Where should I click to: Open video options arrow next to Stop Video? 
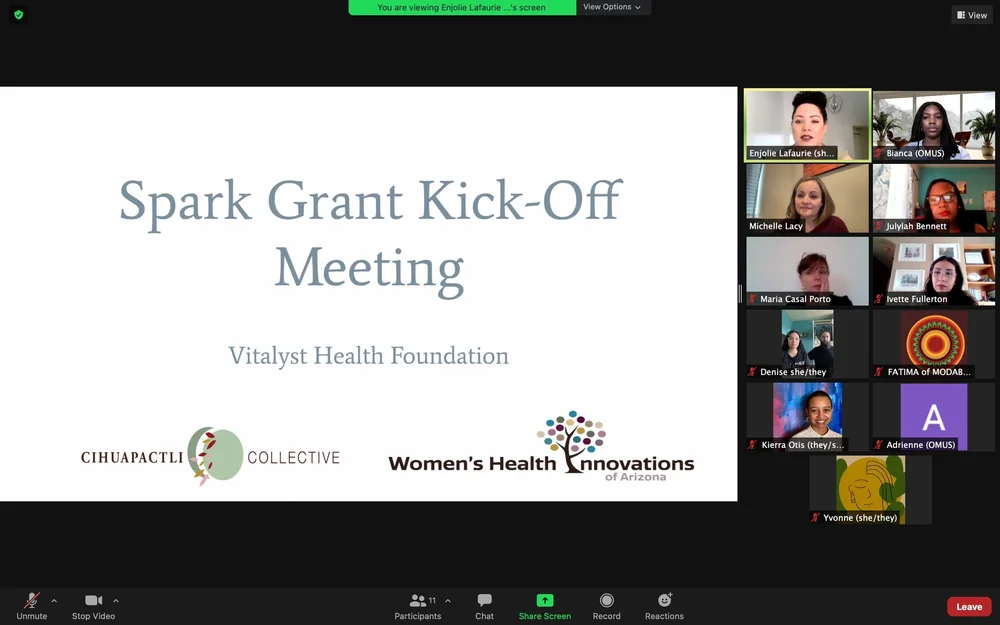point(115,601)
